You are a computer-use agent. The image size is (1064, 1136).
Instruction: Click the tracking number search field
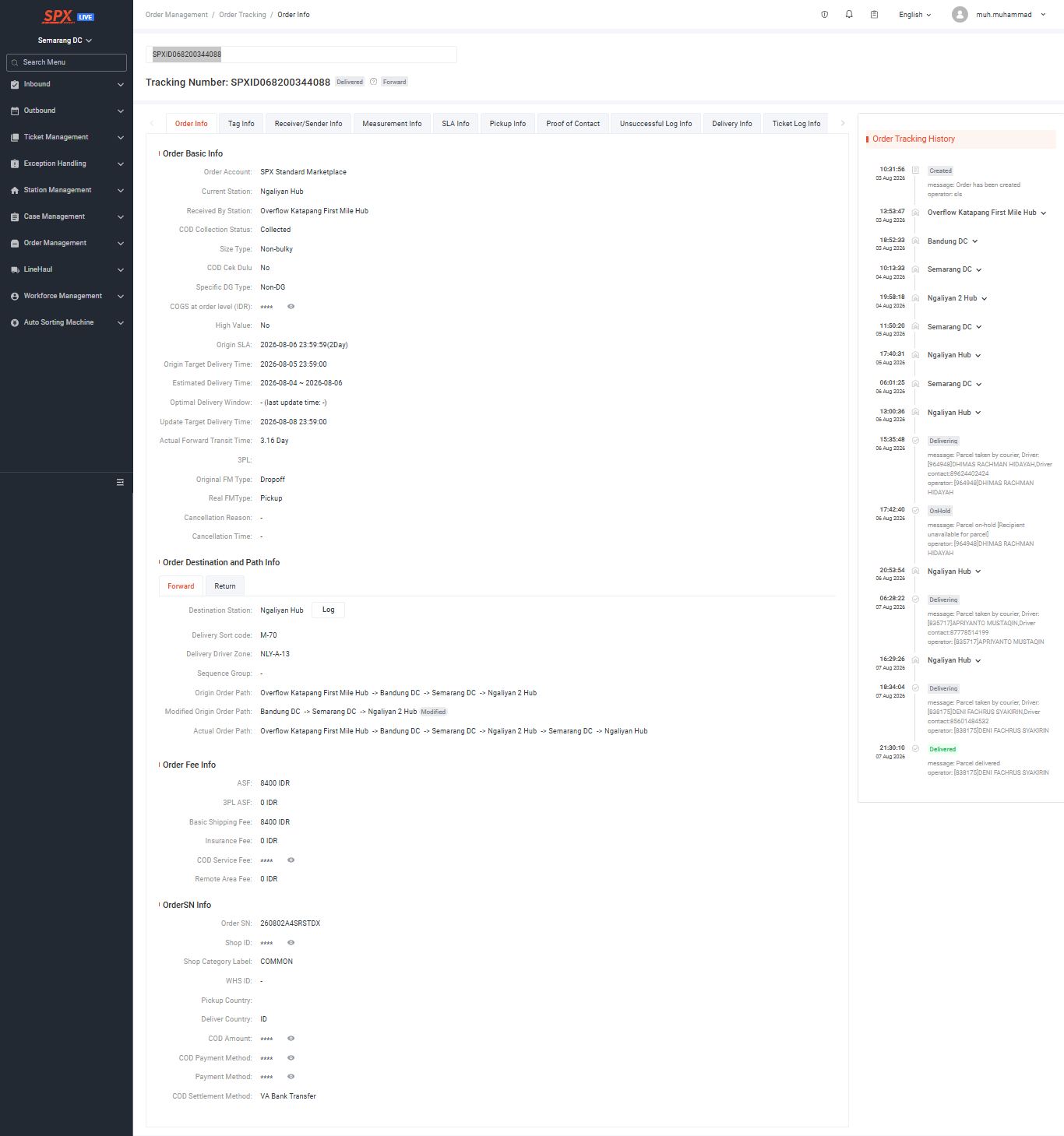pos(301,55)
